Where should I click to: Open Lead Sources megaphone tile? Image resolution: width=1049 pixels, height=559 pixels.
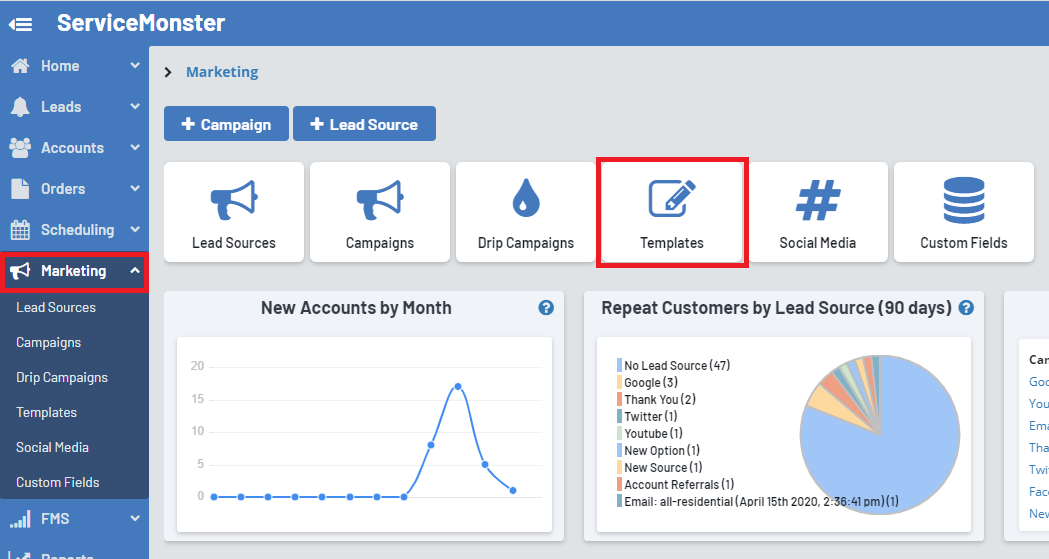point(234,212)
